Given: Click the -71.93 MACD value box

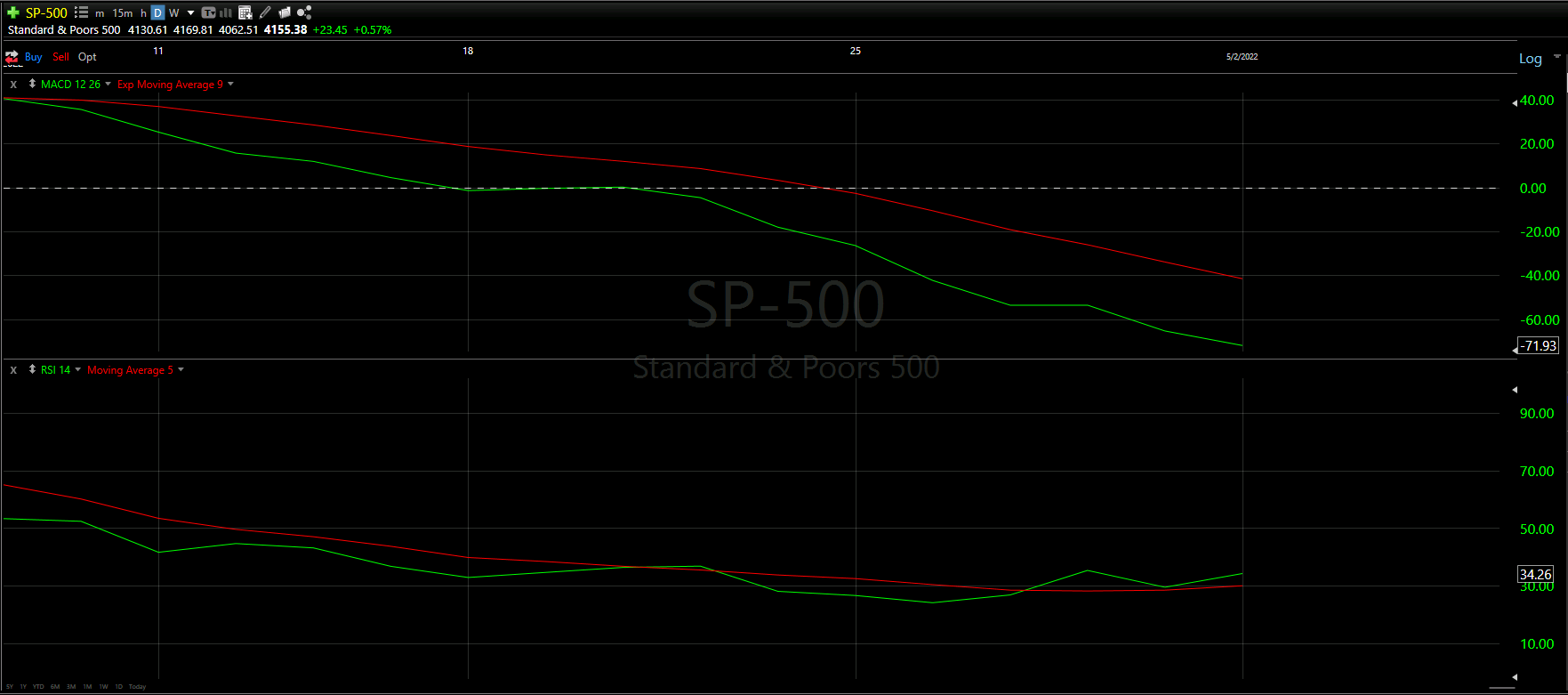Looking at the screenshot, I should [x=1539, y=345].
